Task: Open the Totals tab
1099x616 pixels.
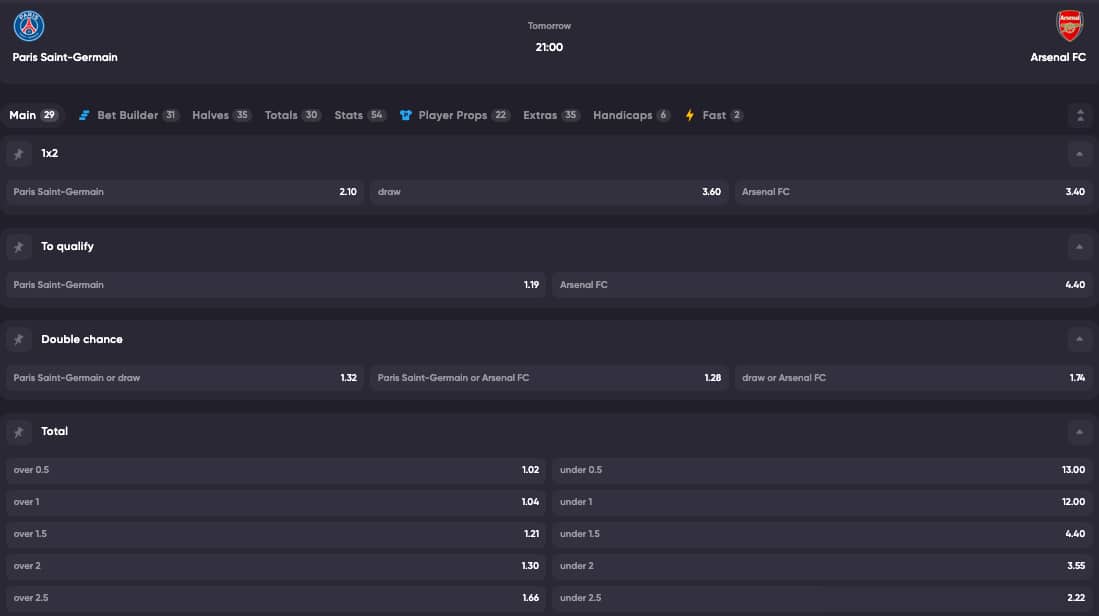Action: (292, 115)
